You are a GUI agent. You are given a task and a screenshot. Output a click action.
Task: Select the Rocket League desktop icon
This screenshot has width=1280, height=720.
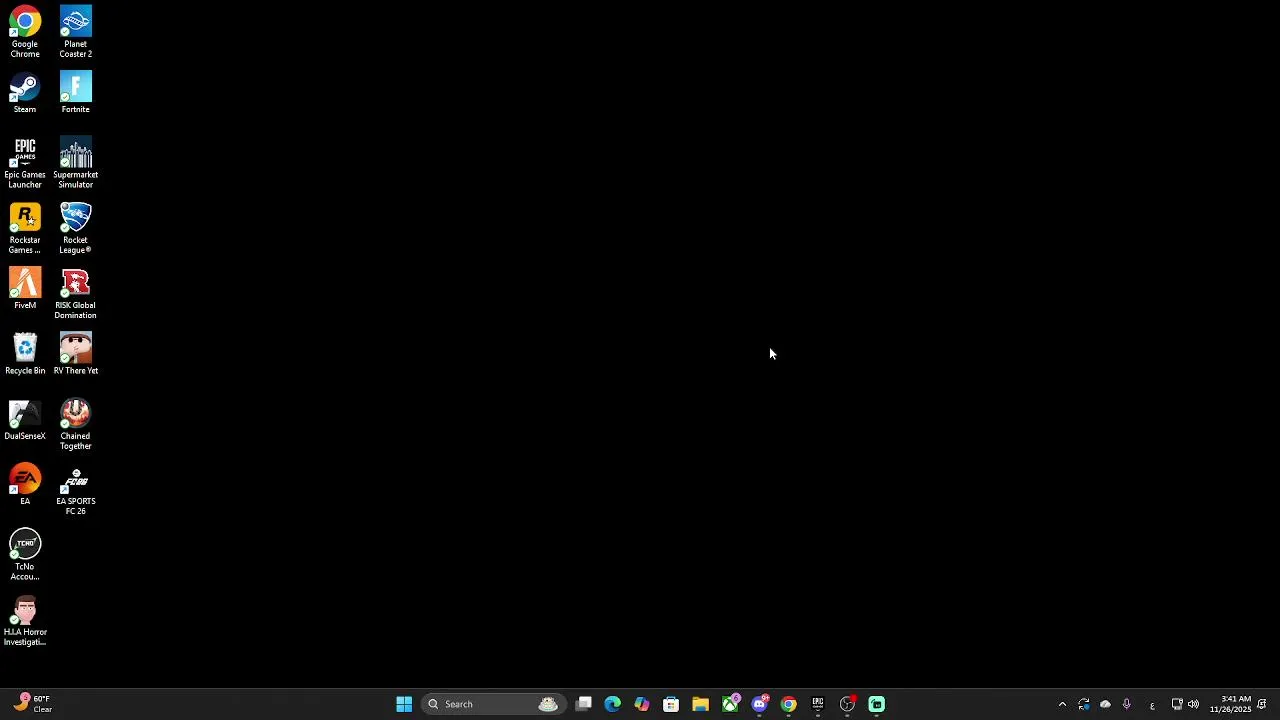[75, 229]
